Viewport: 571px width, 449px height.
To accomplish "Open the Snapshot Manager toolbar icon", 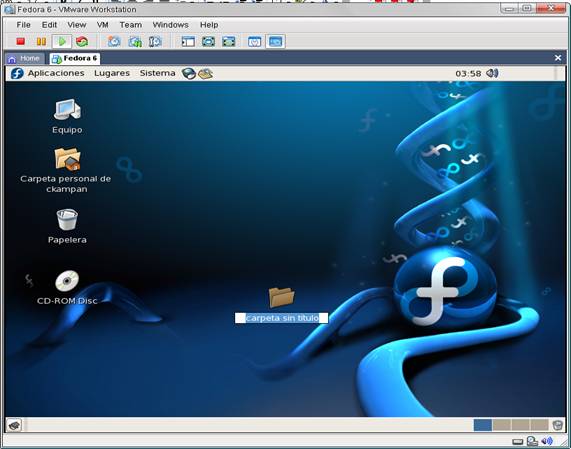I will coord(155,42).
